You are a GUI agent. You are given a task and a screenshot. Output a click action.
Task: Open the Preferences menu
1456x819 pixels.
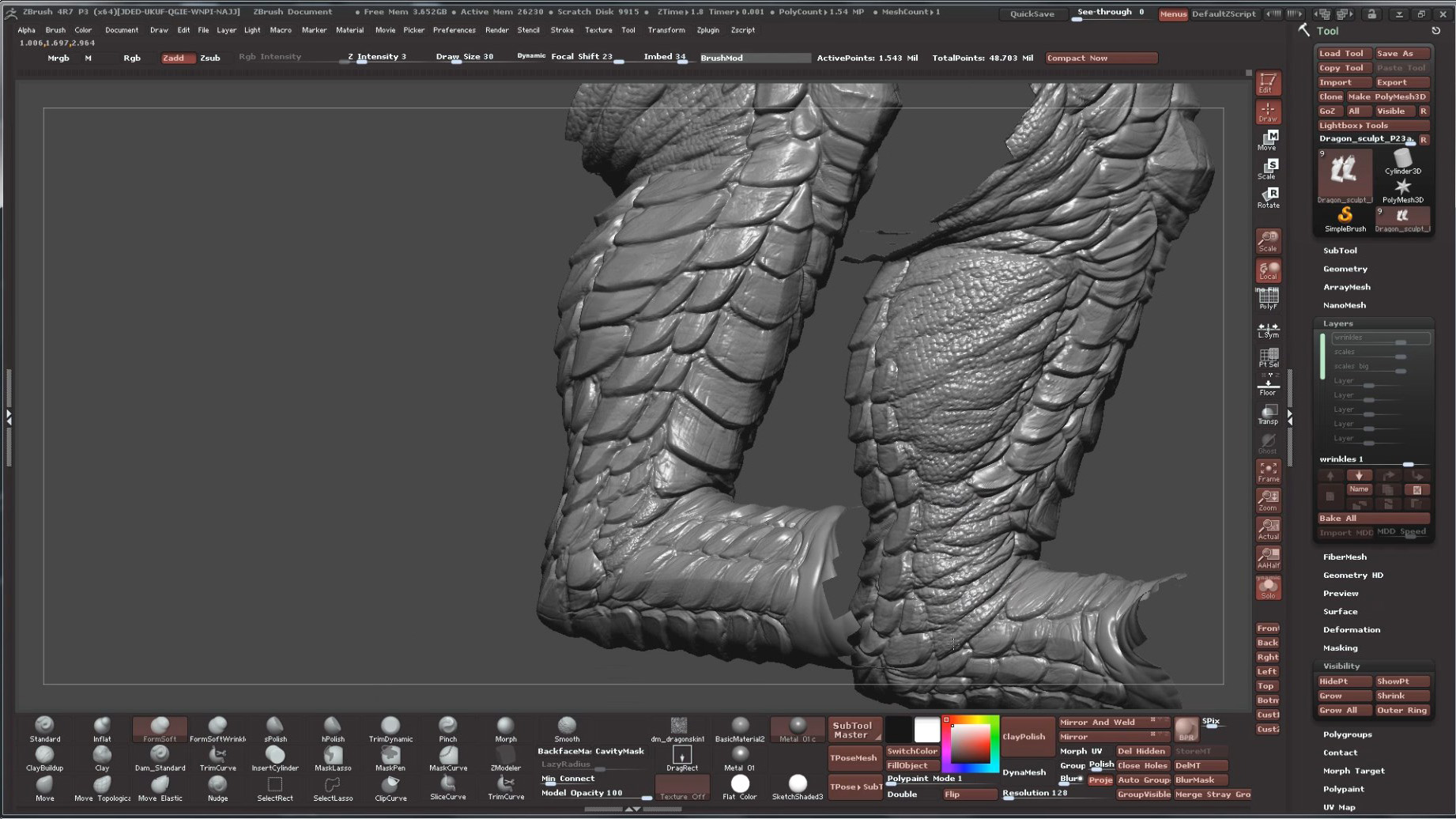click(455, 30)
